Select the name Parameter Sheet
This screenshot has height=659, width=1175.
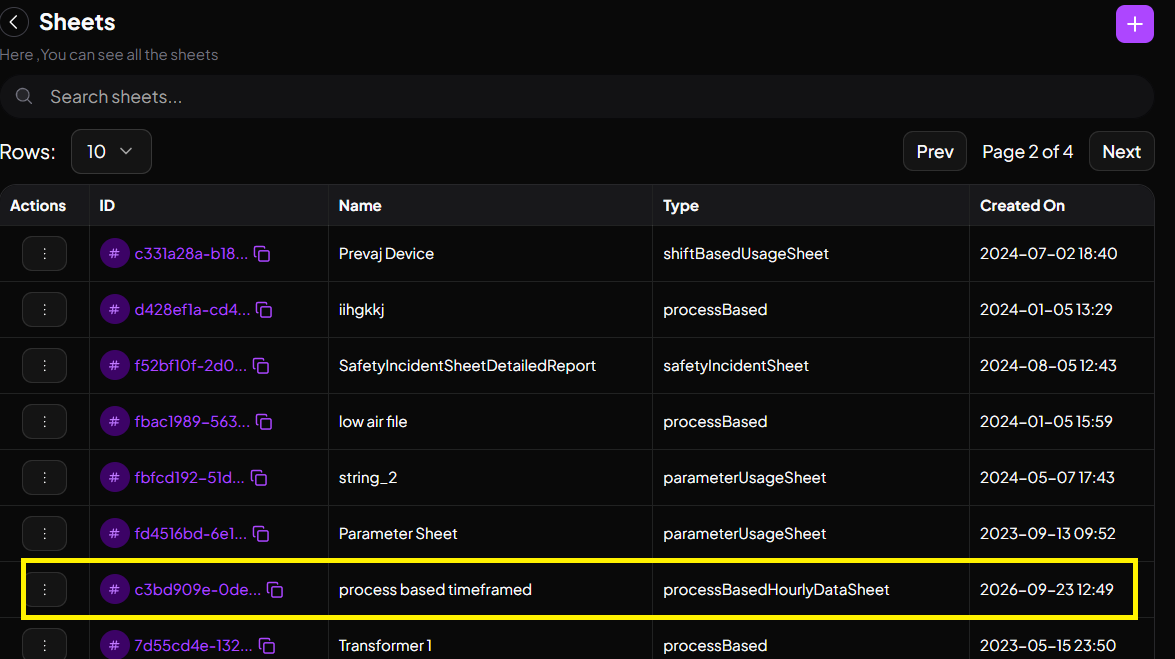[x=398, y=534]
